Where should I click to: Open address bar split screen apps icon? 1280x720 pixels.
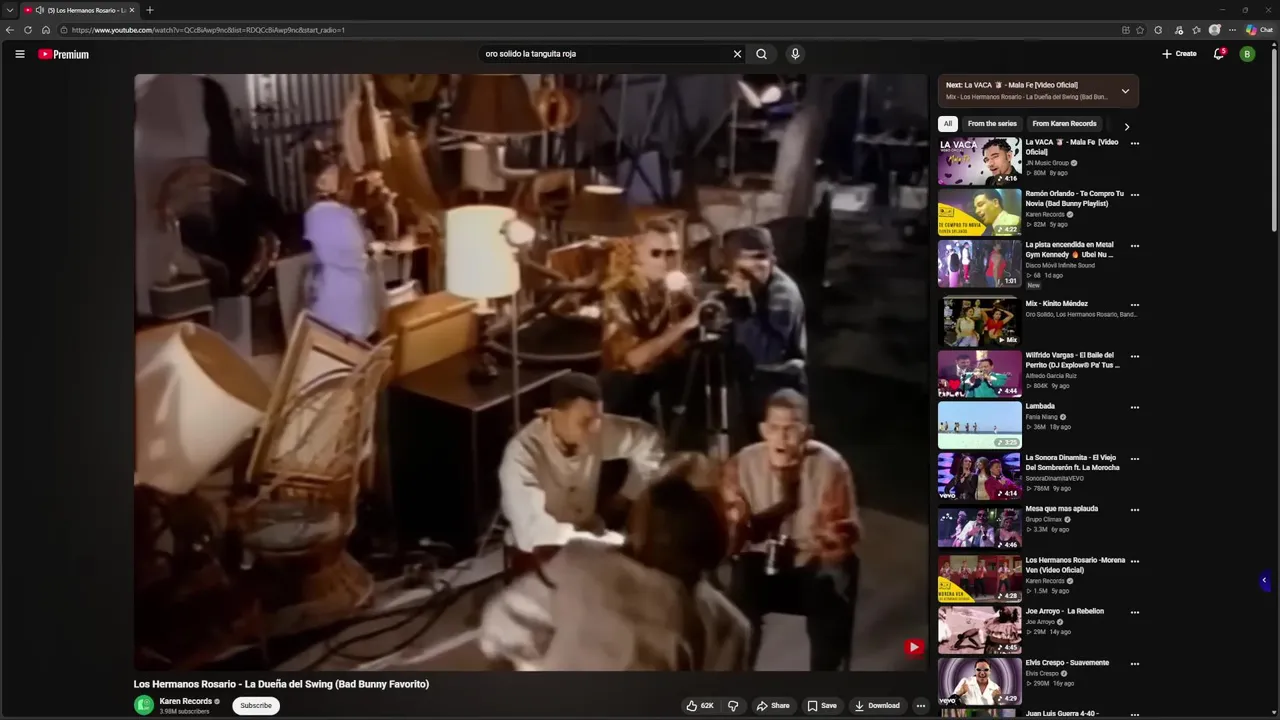pos(1126,30)
